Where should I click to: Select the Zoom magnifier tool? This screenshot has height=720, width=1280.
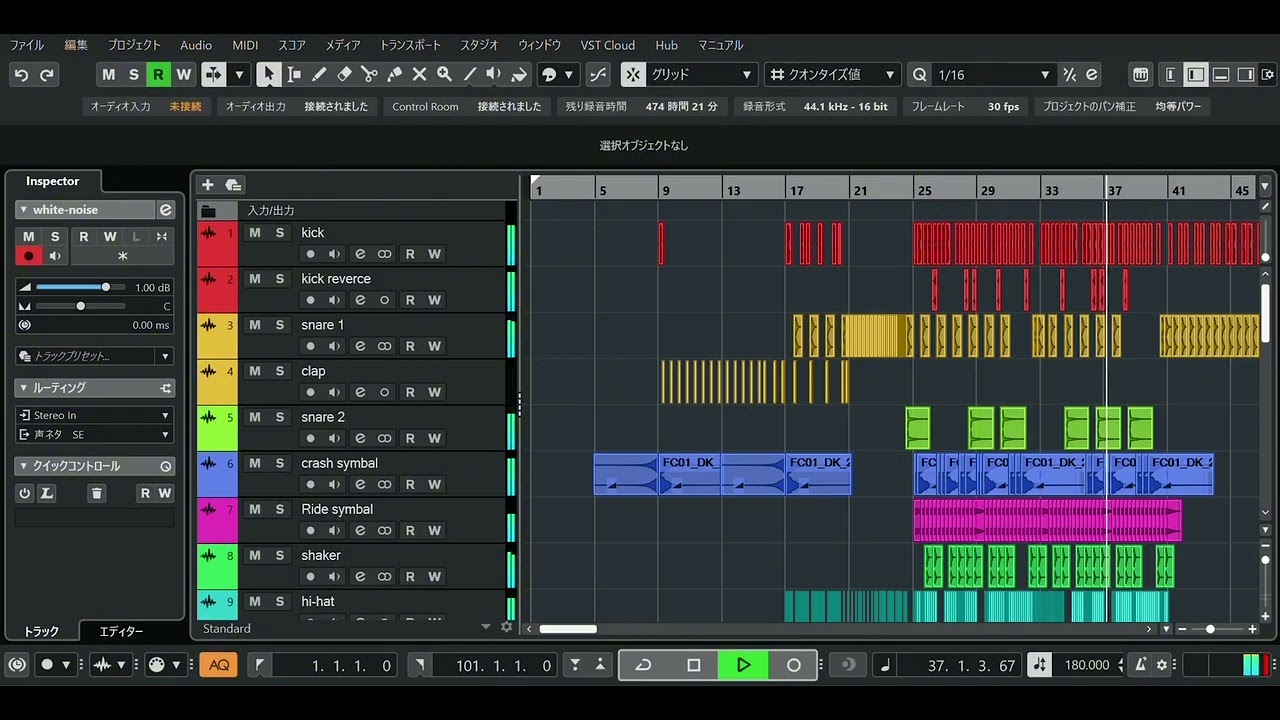tap(444, 75)
